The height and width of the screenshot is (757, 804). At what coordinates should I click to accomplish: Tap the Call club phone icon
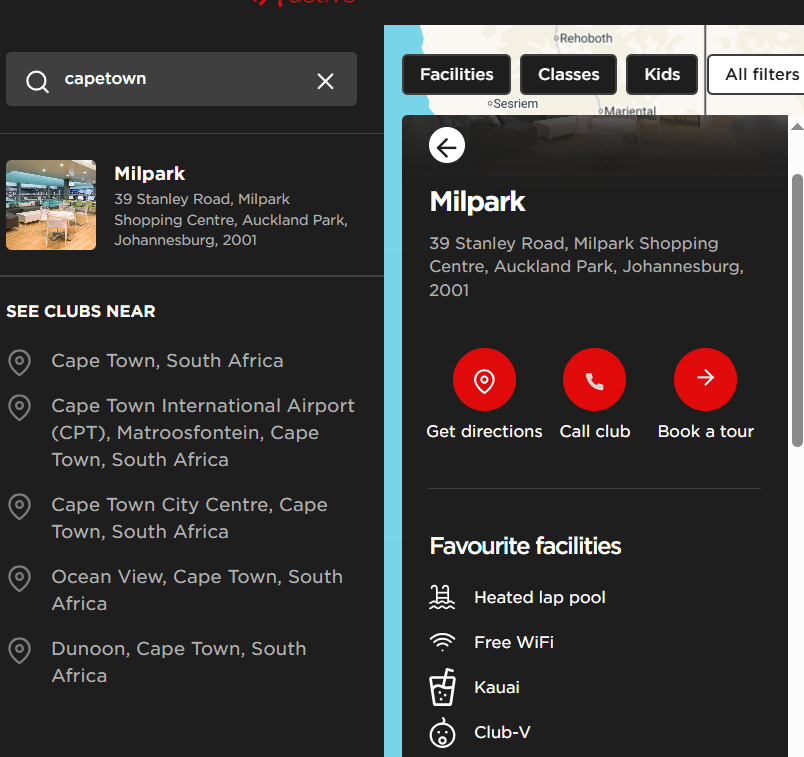point(594,380)
